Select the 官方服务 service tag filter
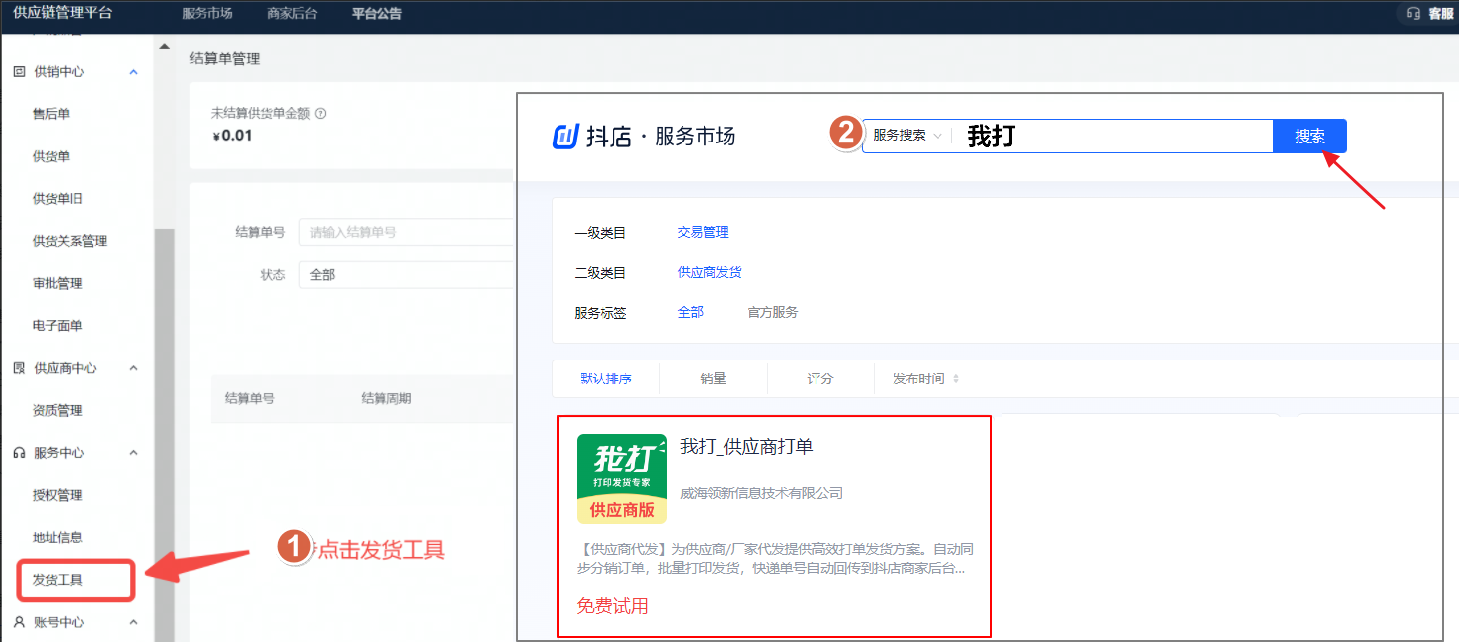The image size is (1459, 642). [x=772, y=312]
